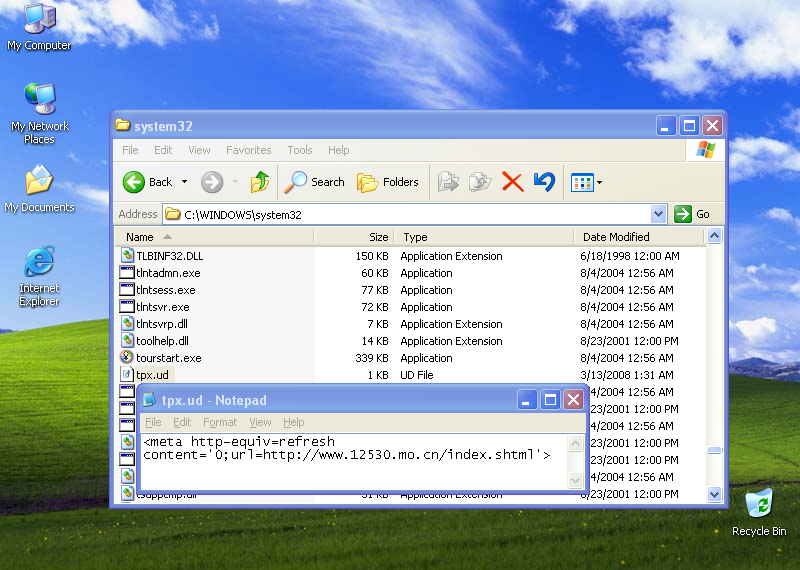
Task: Open the Explorer Help menu
Action: [x=338, y=150]
